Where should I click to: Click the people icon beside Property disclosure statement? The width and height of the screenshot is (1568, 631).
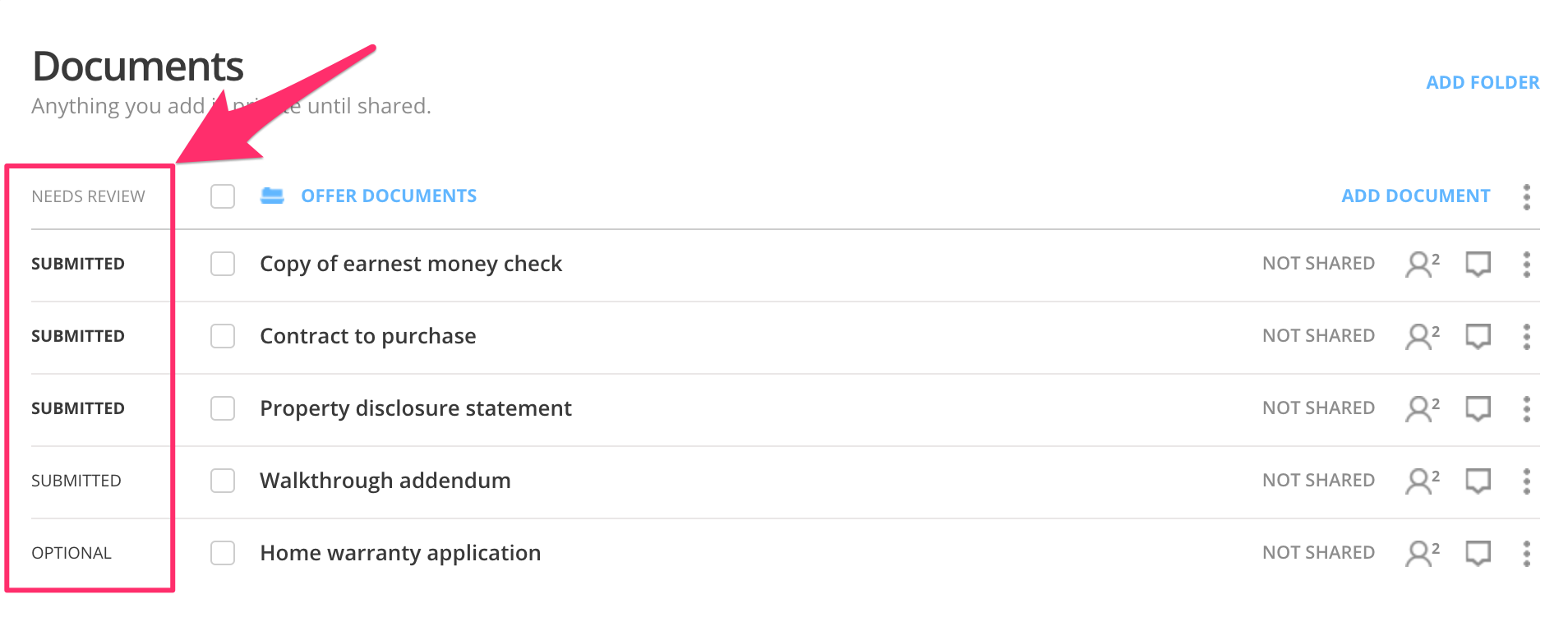(1420, 408)
